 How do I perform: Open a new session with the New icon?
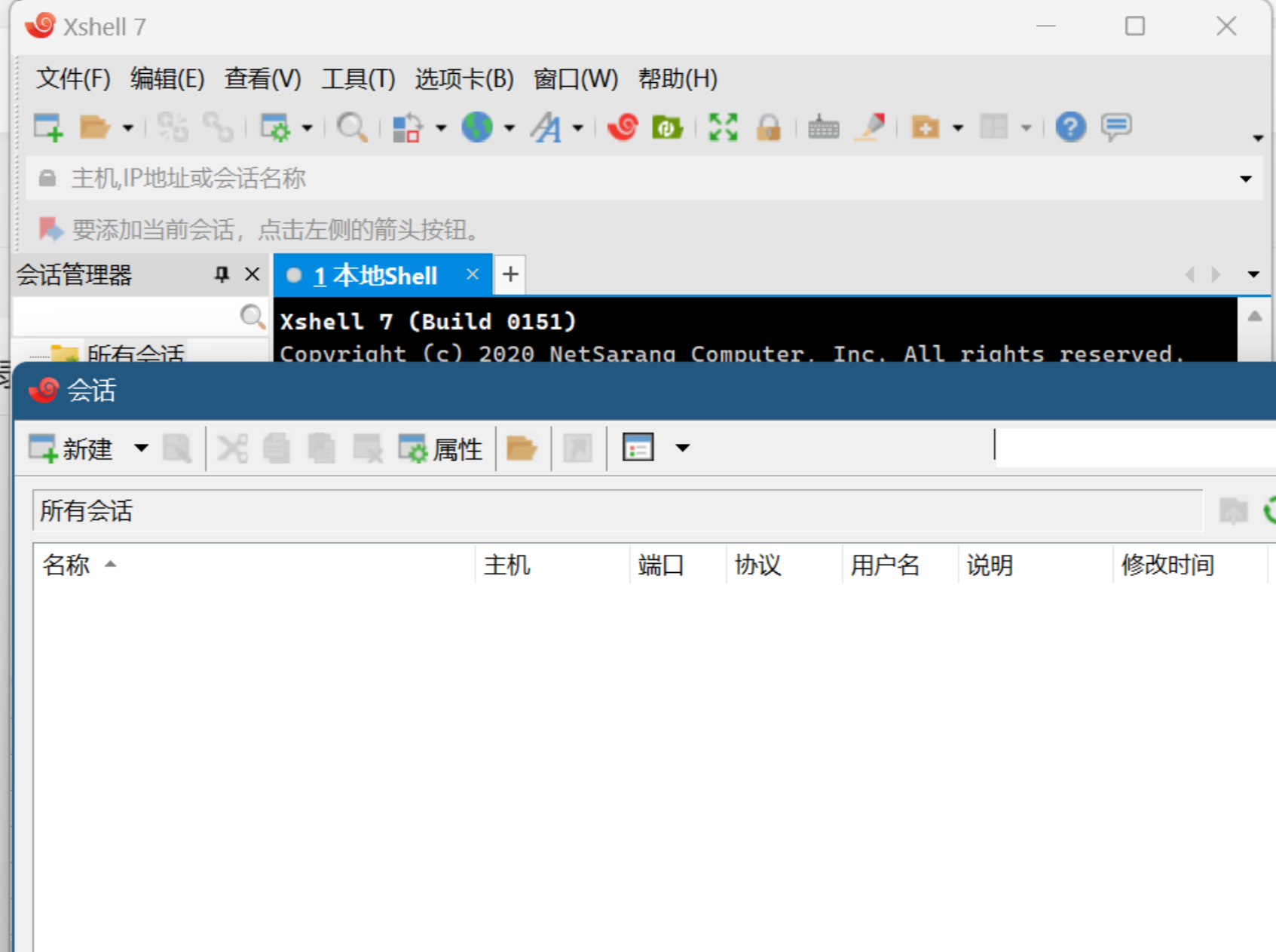(x=47, y=127)
